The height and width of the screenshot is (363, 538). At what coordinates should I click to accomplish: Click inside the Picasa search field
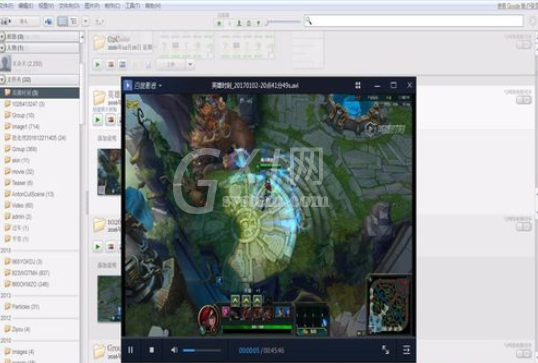point(413,21)
